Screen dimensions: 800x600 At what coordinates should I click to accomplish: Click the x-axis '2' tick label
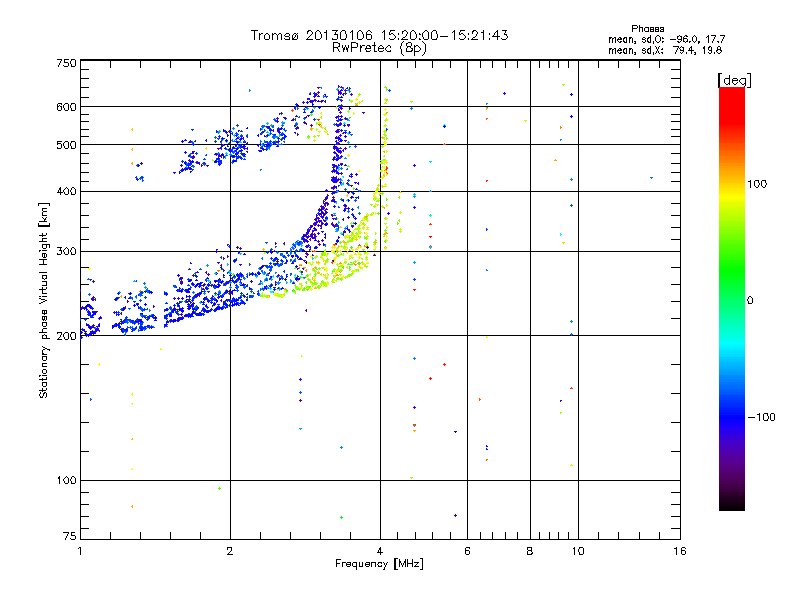230,551
